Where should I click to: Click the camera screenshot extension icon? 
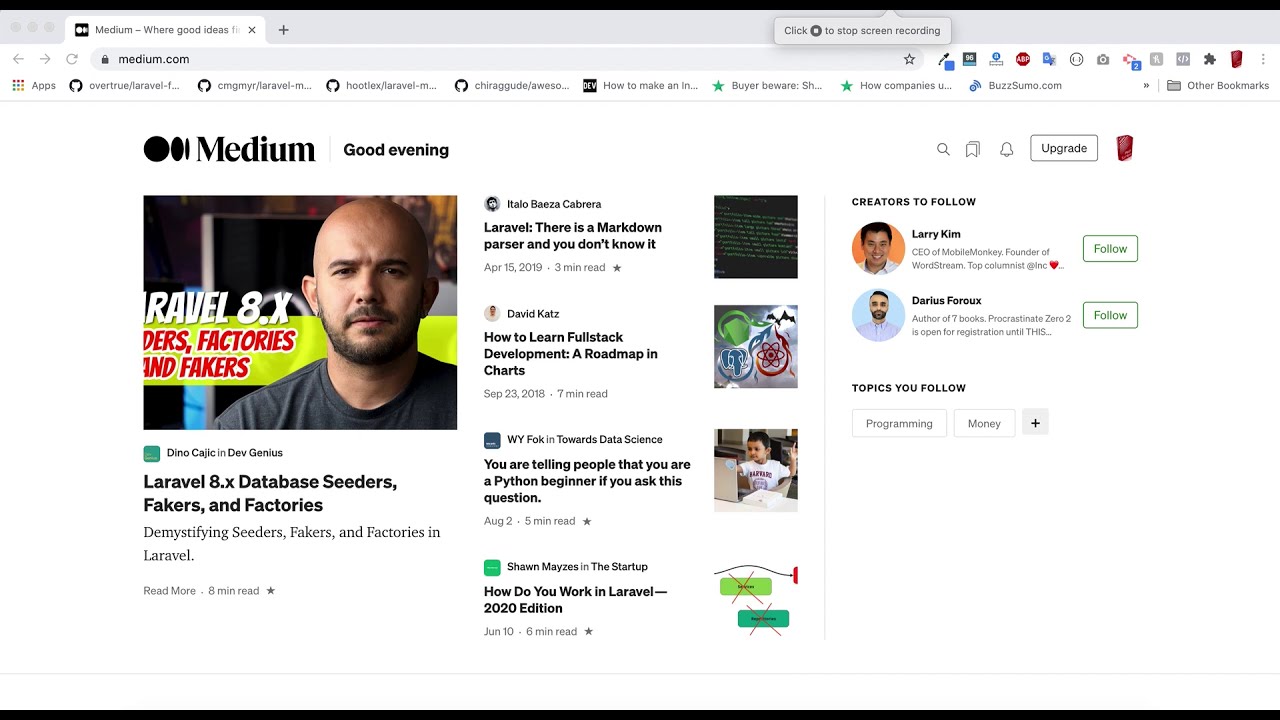pyautogui.click(x=1103, y=59)
